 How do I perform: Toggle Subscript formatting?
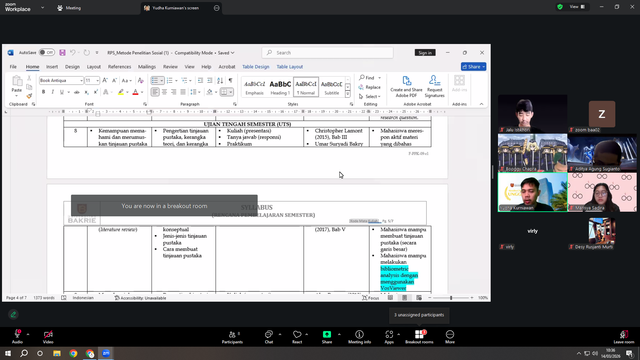pos(87,92)
